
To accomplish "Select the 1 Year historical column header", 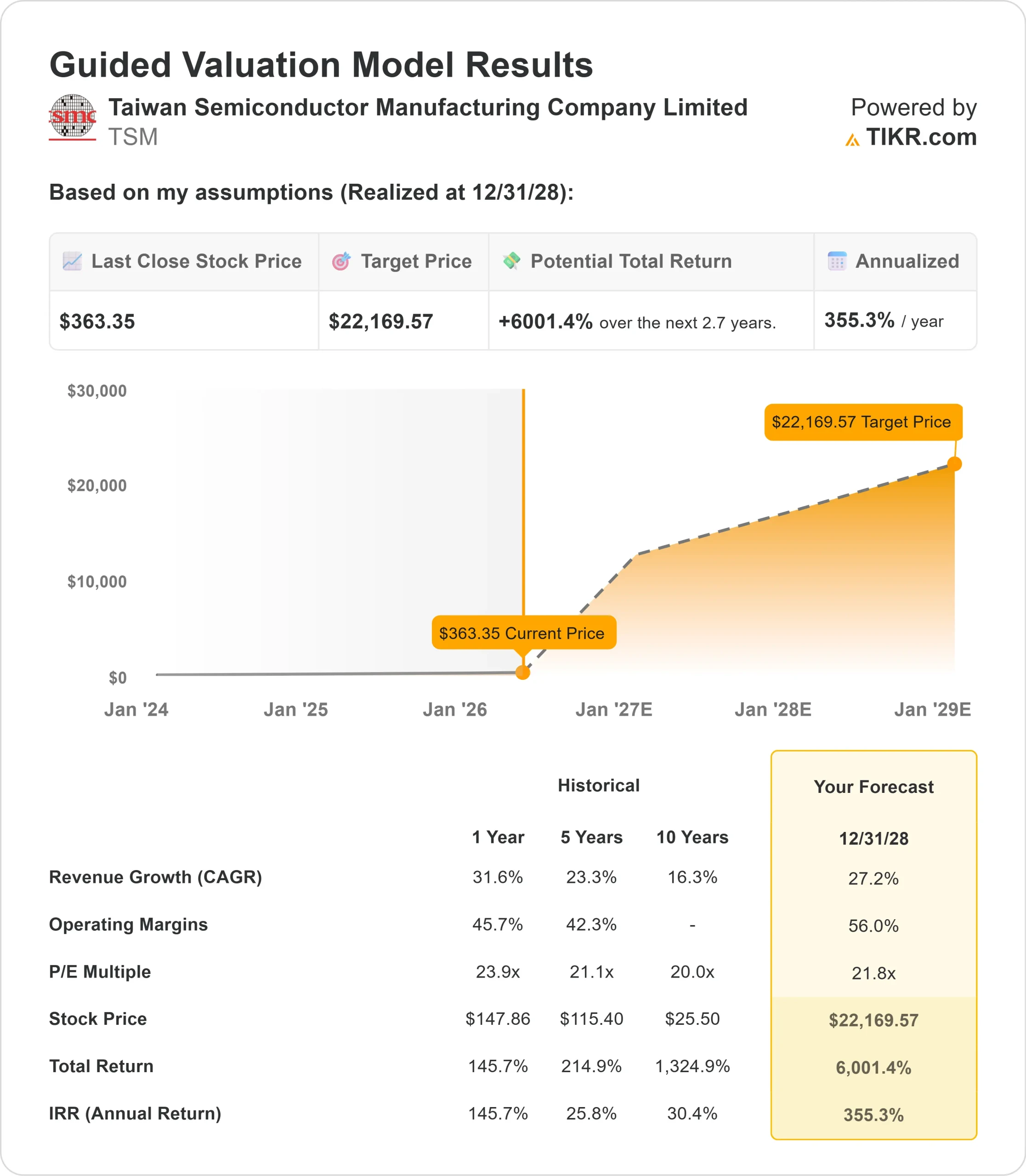I will tap(498, 837).
